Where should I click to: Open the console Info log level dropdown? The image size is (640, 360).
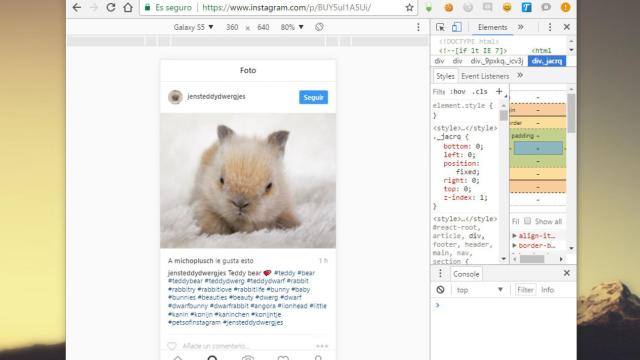(x=548, y=290)
